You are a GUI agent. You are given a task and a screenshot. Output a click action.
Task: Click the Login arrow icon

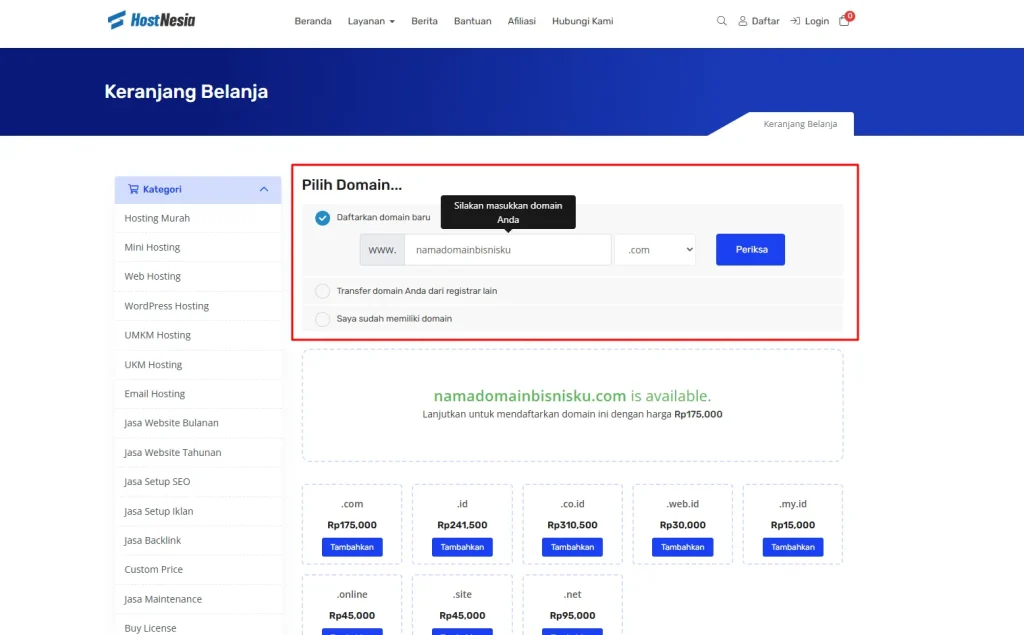[795, 21]
